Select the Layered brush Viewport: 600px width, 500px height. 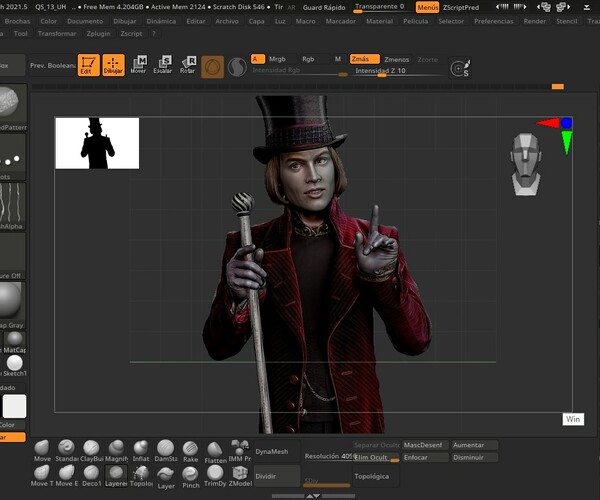[x=116, y=476]
